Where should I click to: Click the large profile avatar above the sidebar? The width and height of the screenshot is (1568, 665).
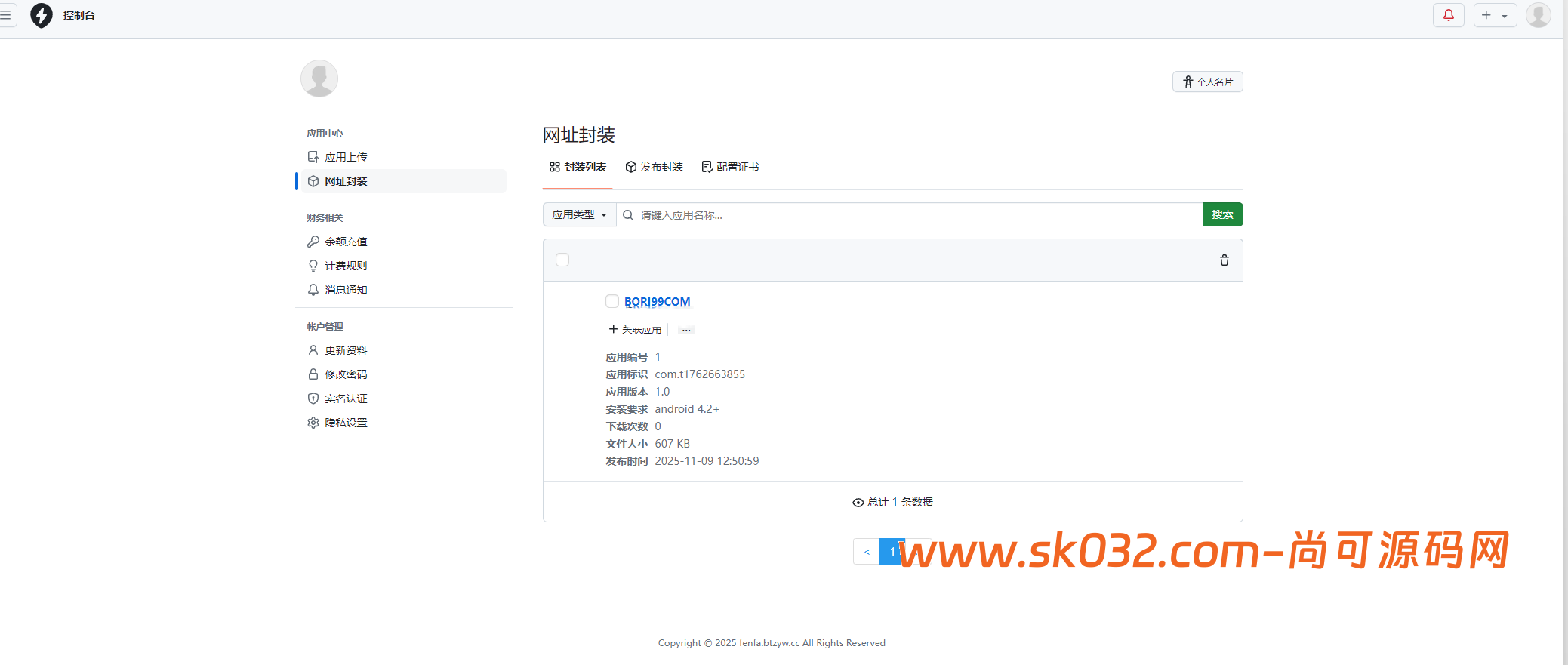tap(319, 79)
